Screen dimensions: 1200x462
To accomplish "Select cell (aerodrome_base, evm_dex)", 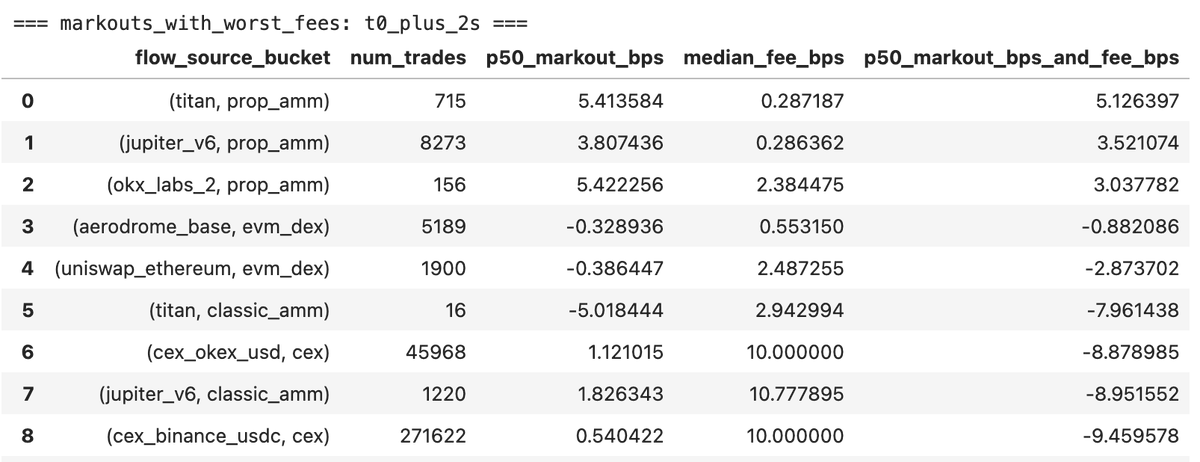I will 201,227.
